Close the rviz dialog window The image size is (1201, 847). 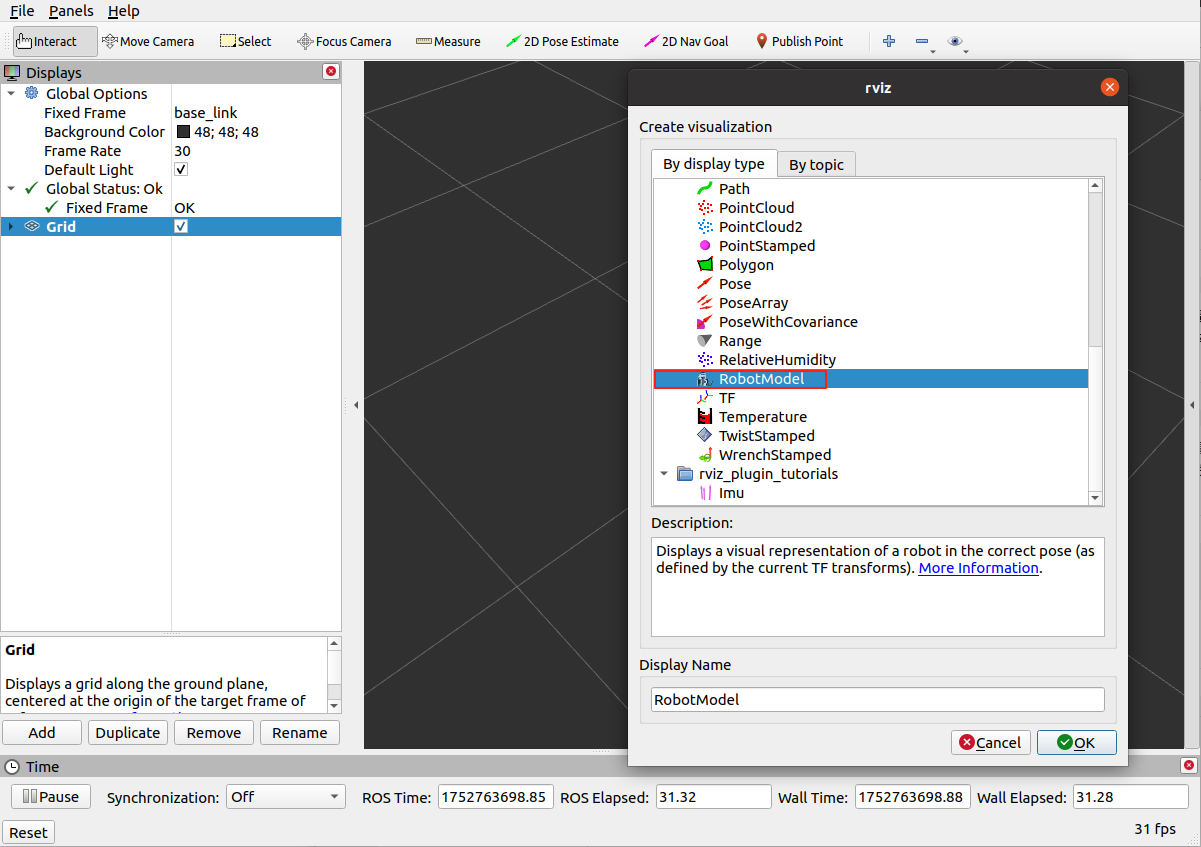1109,87
